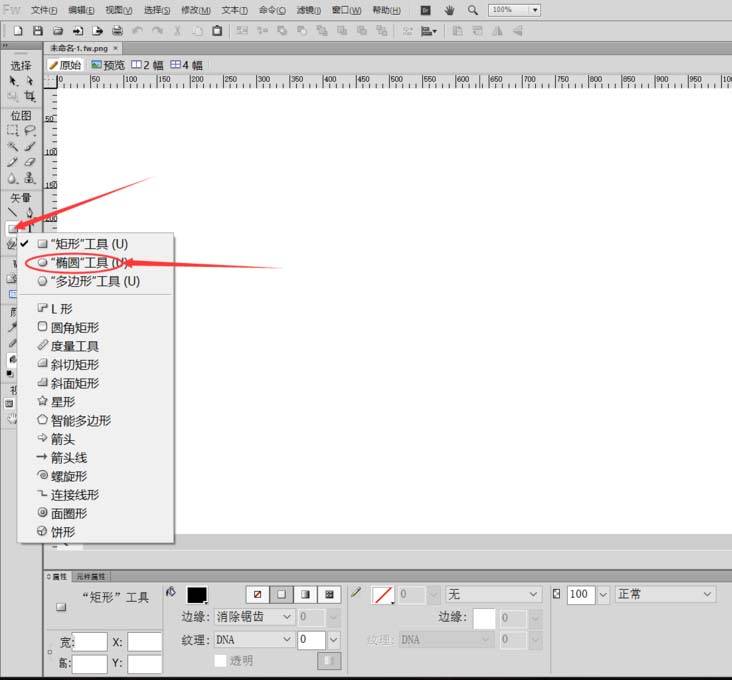Open the black fill color swatch
732x680 pixels.
[197, 595]
